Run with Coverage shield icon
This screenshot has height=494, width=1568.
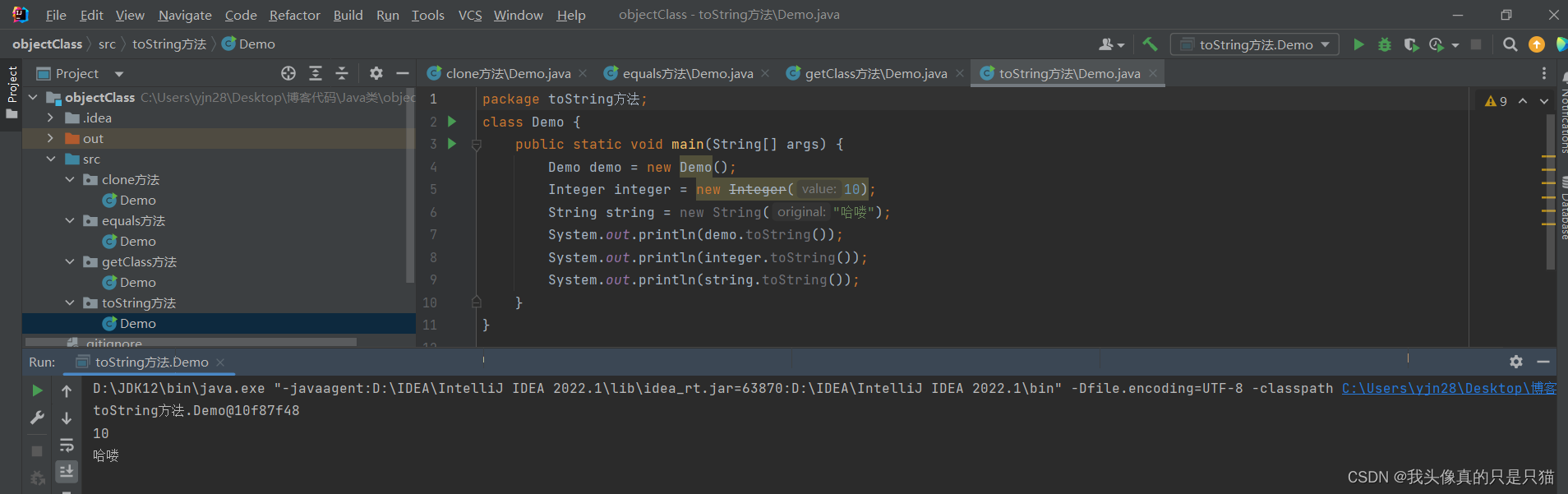pyautogui.click(x=1411, y=44)
